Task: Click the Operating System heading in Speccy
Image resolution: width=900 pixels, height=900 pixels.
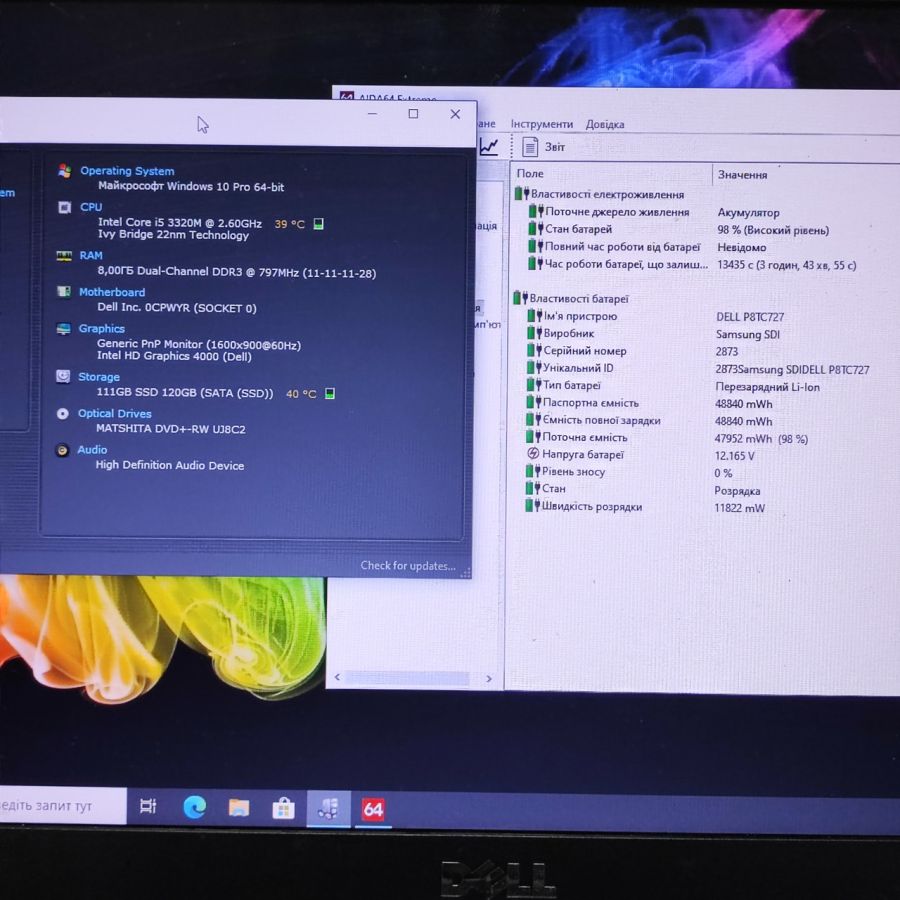Action: 127,170
